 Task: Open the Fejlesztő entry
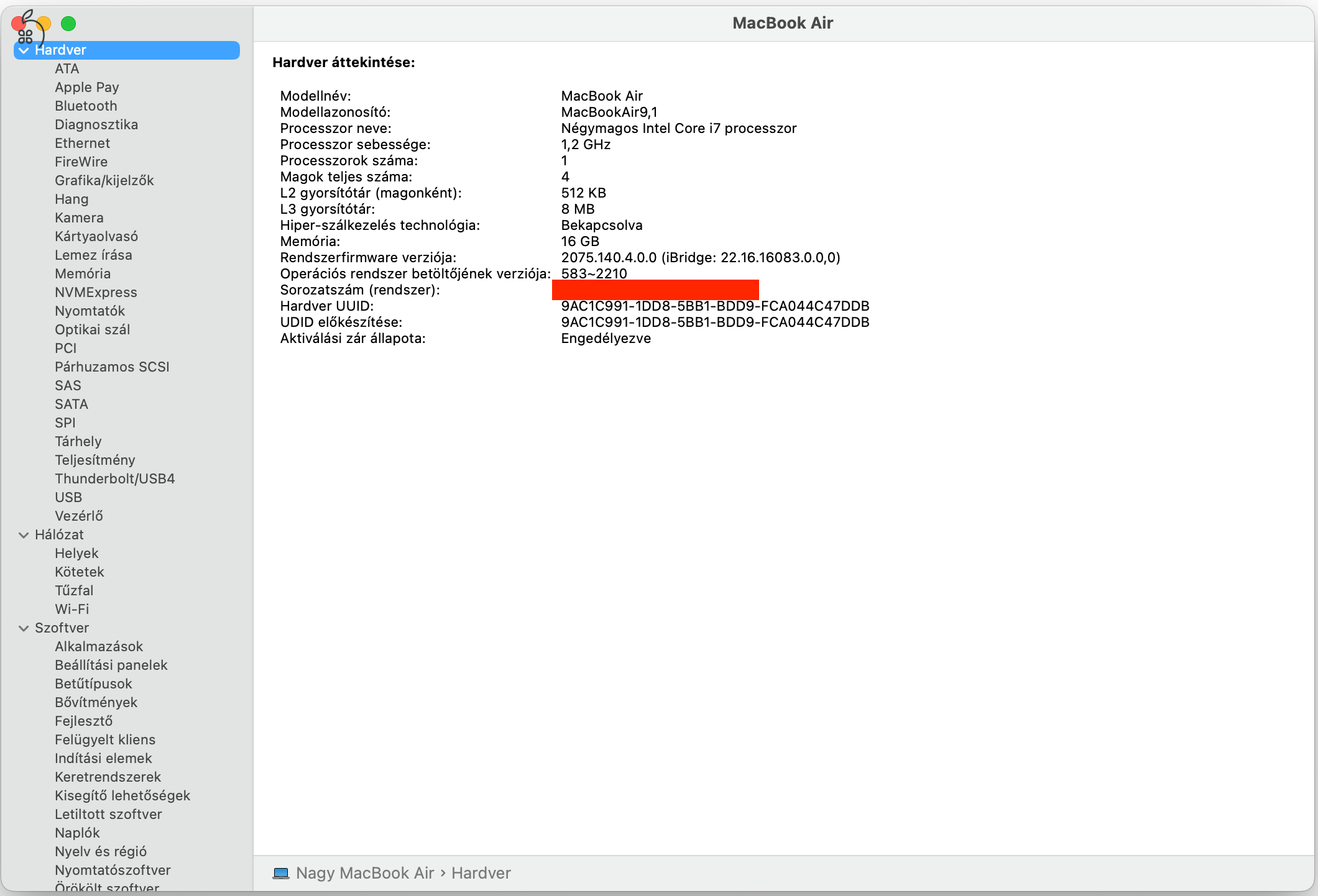(x=84, y=721)
